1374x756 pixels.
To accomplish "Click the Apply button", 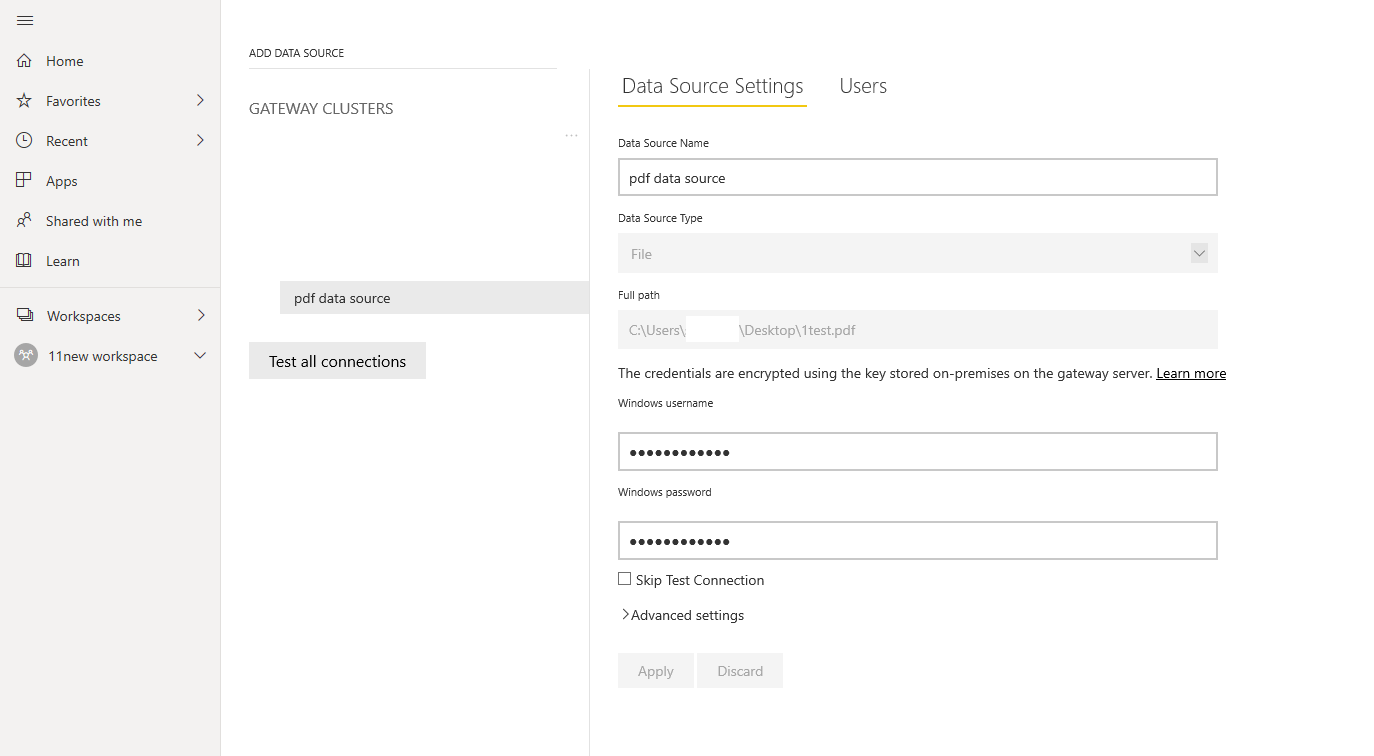I will (x=656, y=671).
